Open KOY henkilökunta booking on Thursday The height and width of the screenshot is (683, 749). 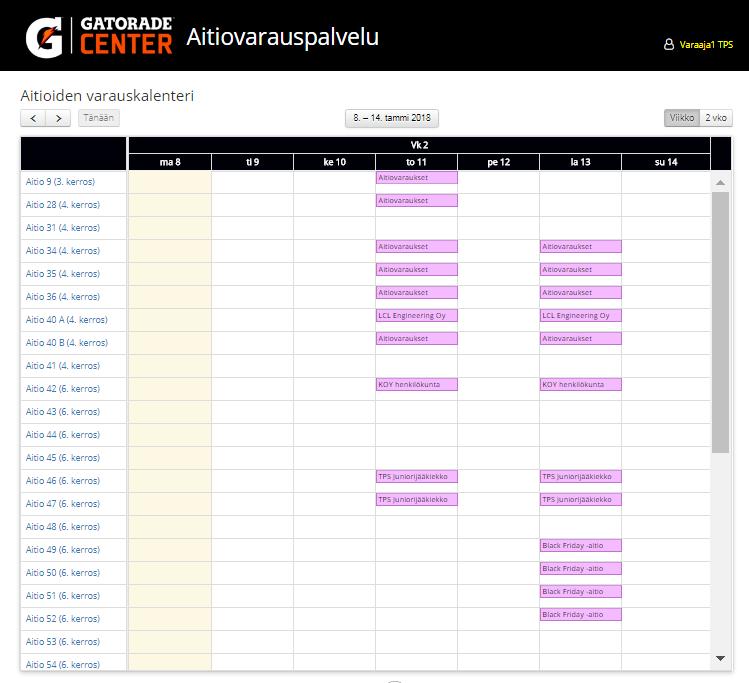click(417, 384)
